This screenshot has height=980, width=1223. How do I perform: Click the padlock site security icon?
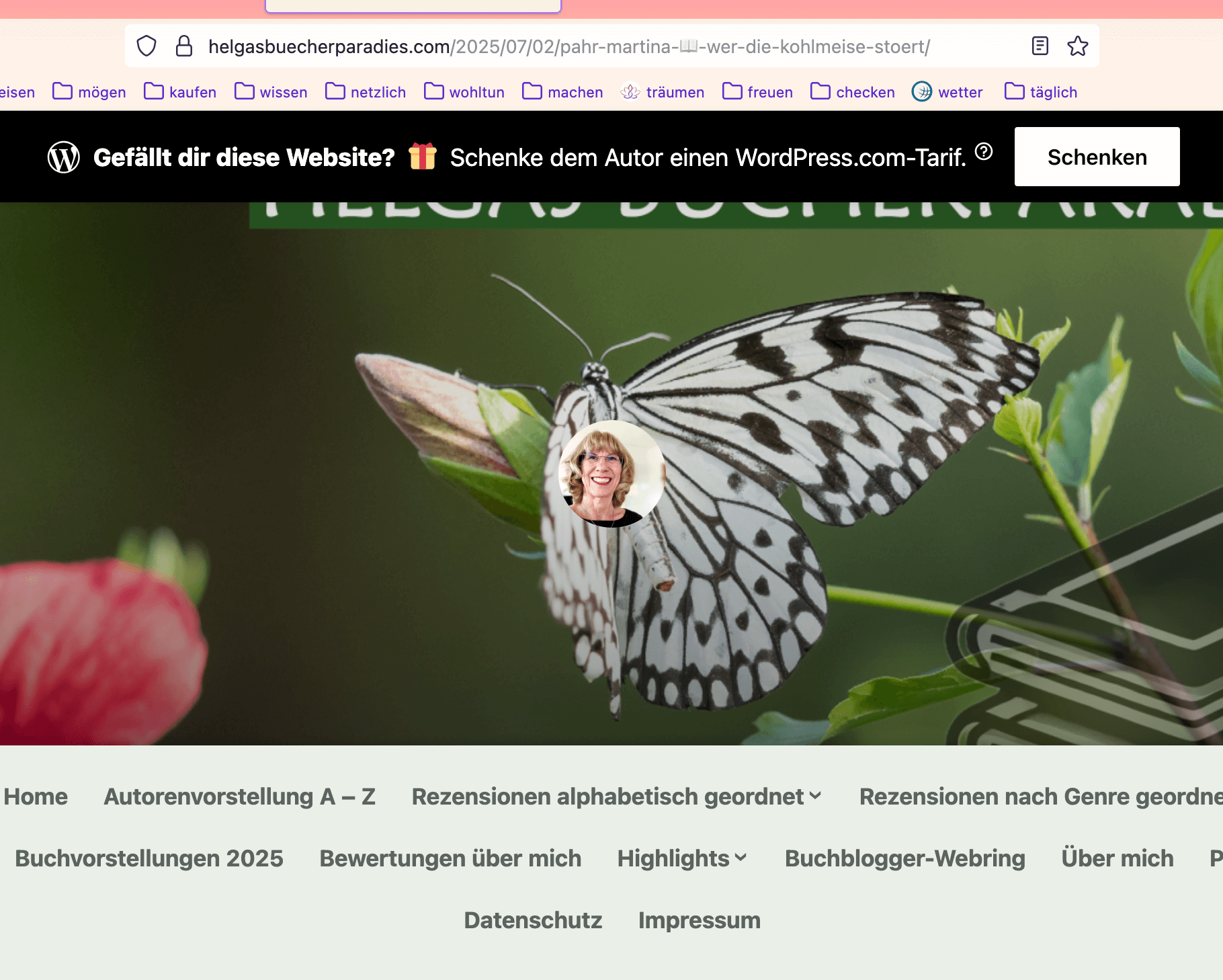click(x=183, y=46)
